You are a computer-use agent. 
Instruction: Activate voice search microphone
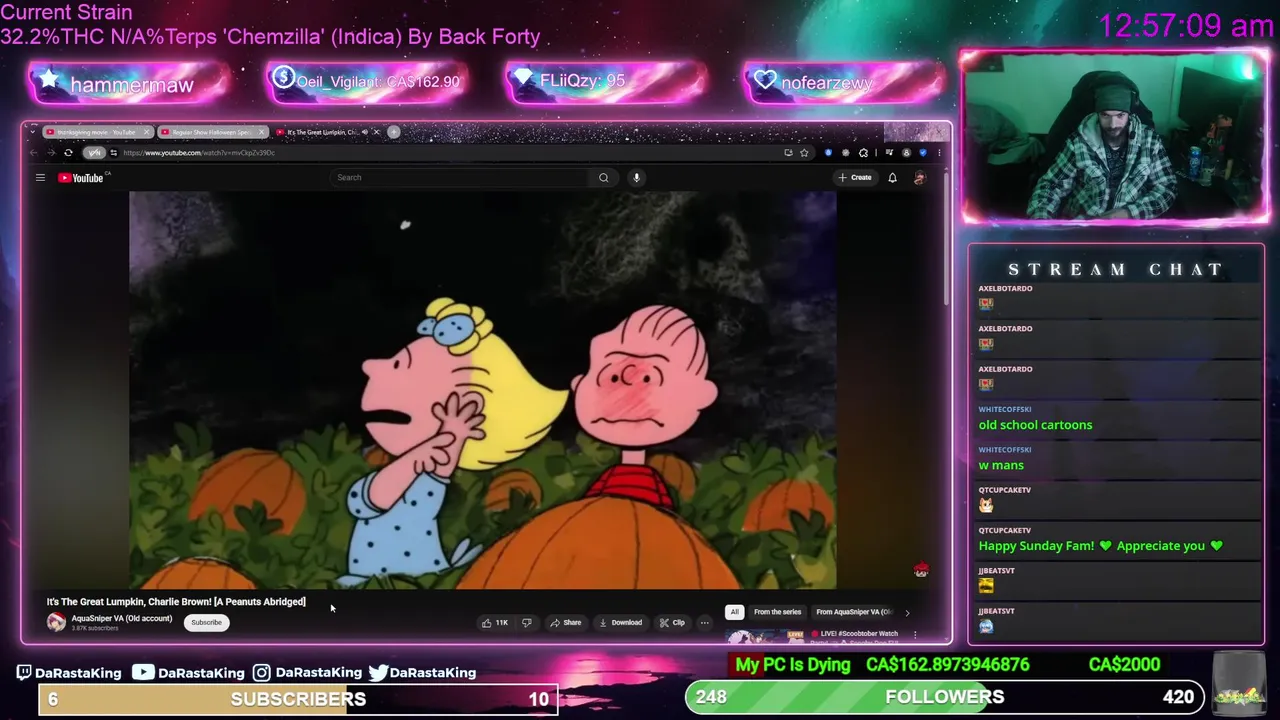coord(636,178)
